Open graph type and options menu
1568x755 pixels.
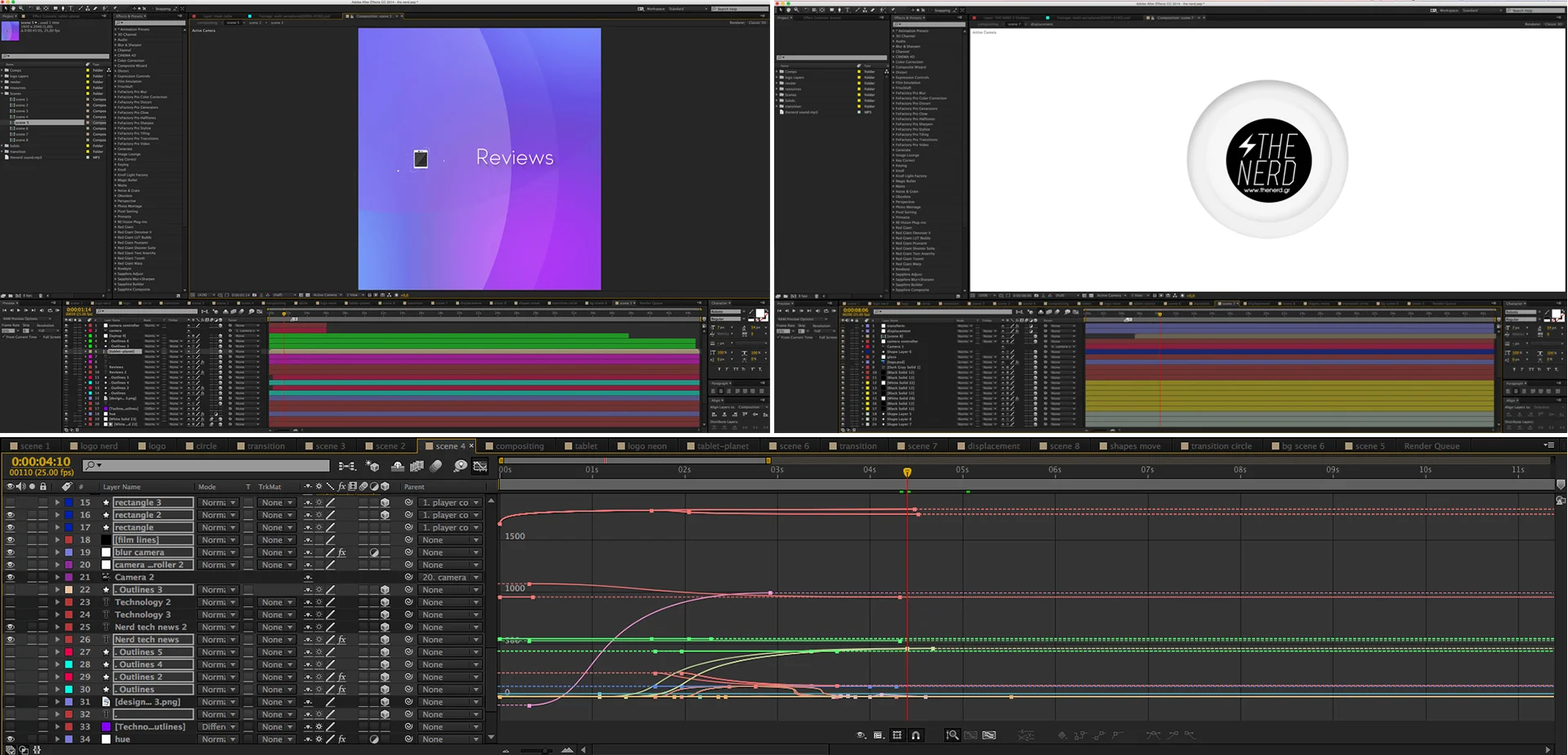879,735
